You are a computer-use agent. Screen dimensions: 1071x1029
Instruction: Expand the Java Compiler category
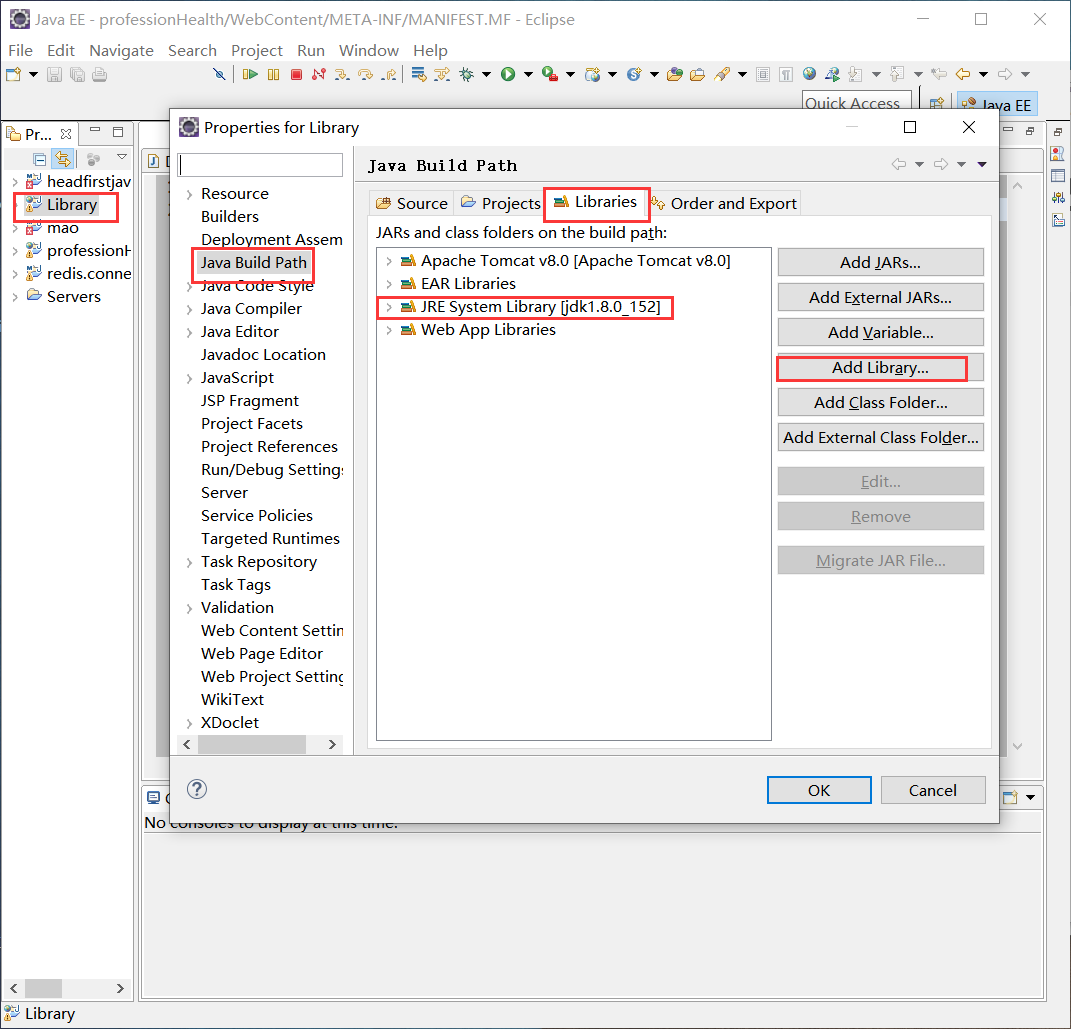tap(189, 309)
